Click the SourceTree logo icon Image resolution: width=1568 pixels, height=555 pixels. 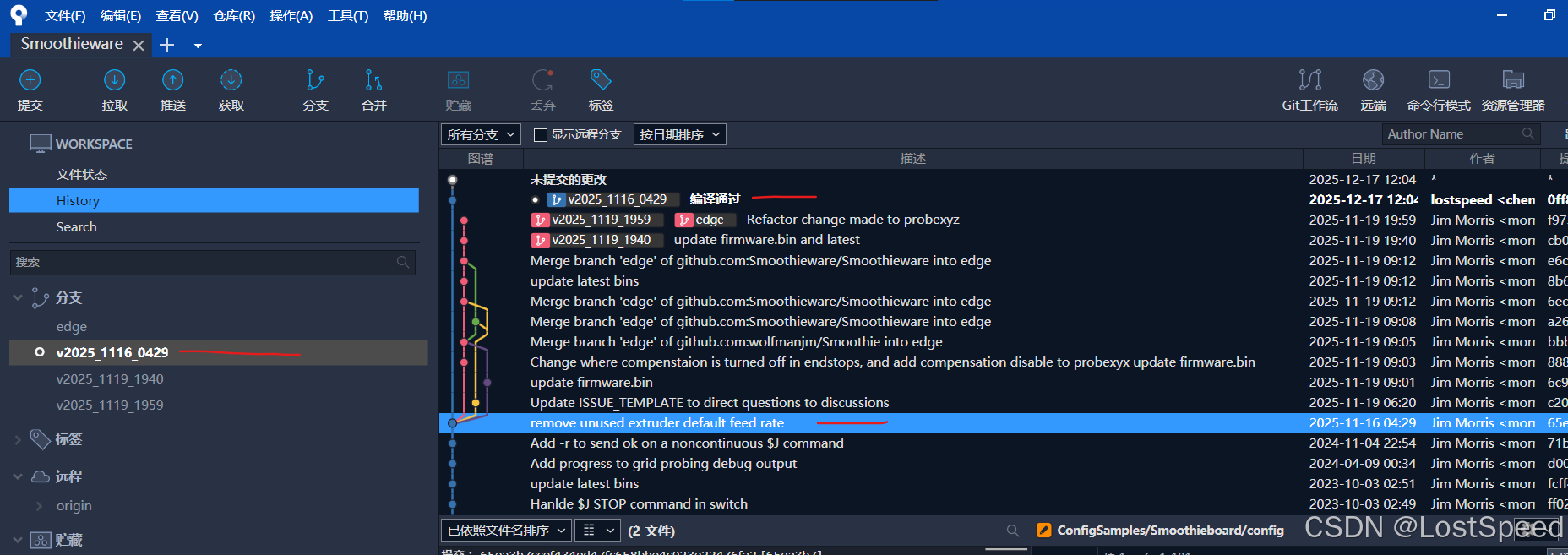click(x=18, y=15)
